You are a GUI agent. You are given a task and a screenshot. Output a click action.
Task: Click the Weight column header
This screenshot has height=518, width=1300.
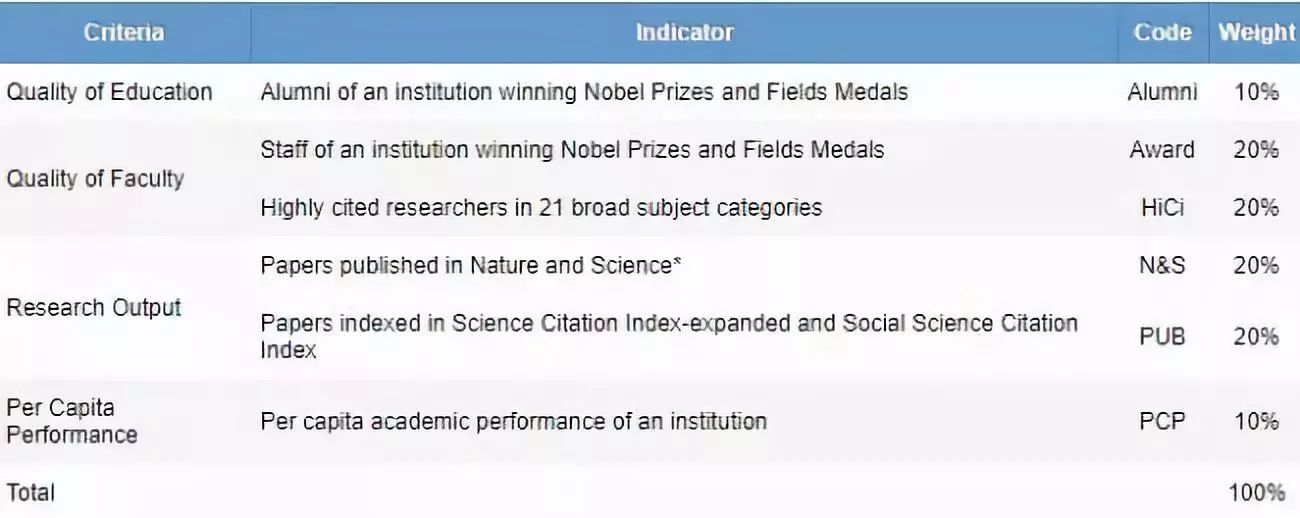pyautogui.click(x=1256, y=32)
